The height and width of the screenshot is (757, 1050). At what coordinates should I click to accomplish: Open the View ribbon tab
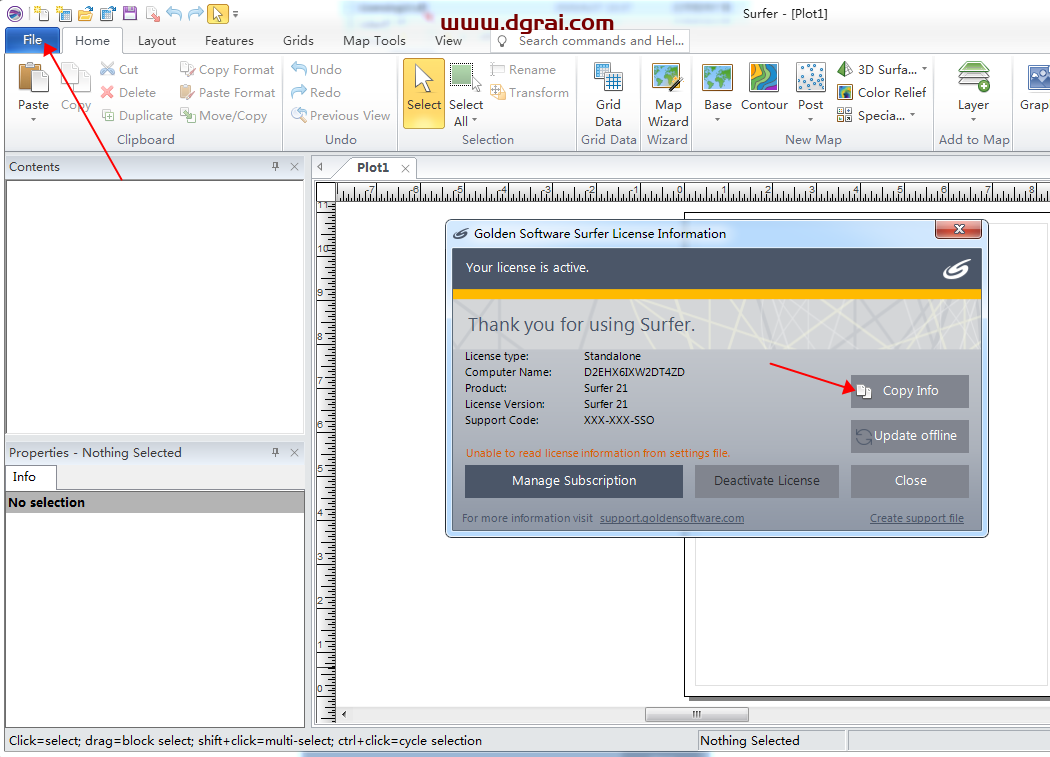tap(448, 41)
